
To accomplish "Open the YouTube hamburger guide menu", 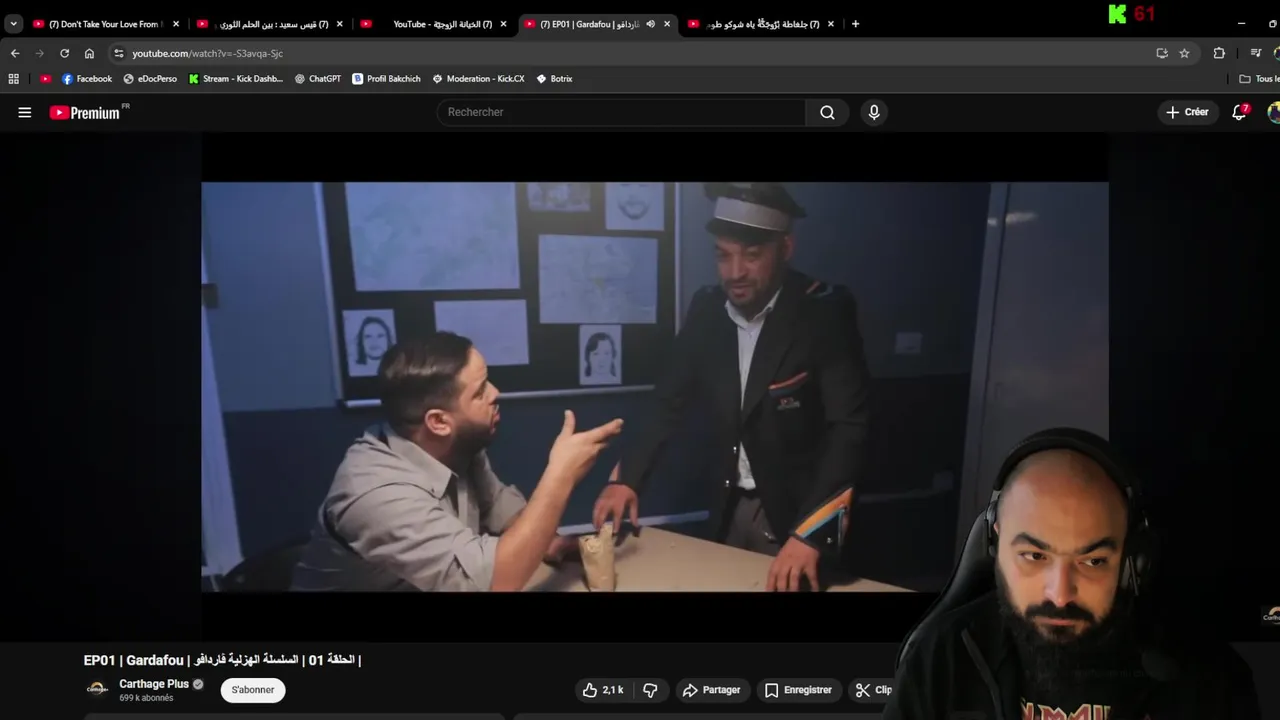I will [x=25, y=112].
